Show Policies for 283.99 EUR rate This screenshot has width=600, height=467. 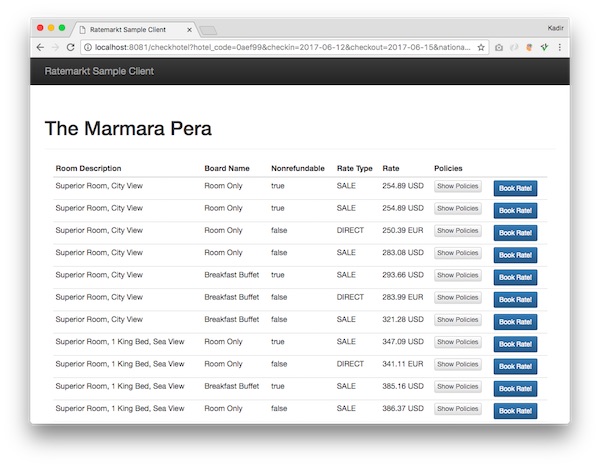458,297
